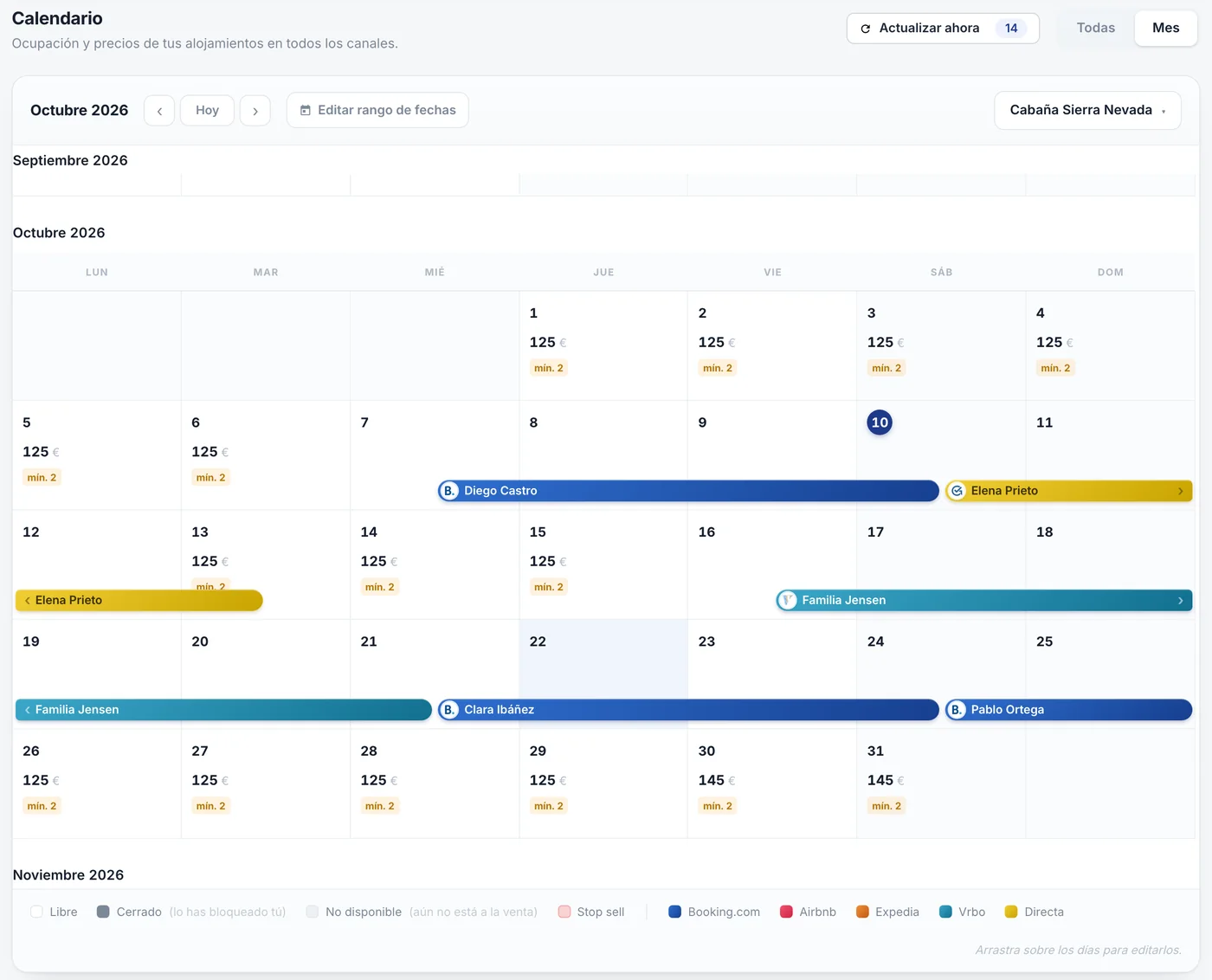Click the direct-booking icon on Elena Prieto's bar starting day 11
This screenshot has width=1212, height=980.
click(957, 491)
